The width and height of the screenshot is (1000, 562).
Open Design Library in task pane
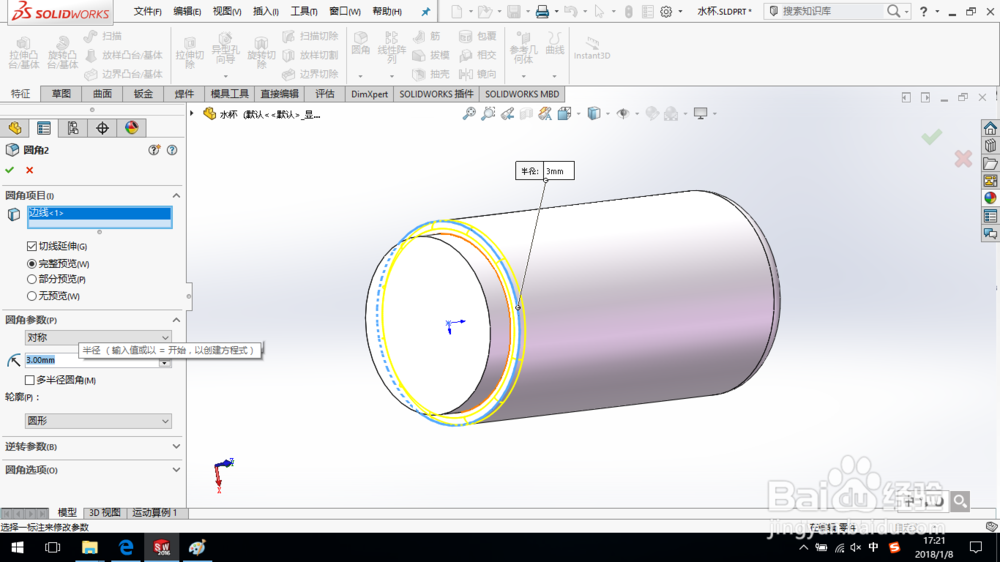990,146
